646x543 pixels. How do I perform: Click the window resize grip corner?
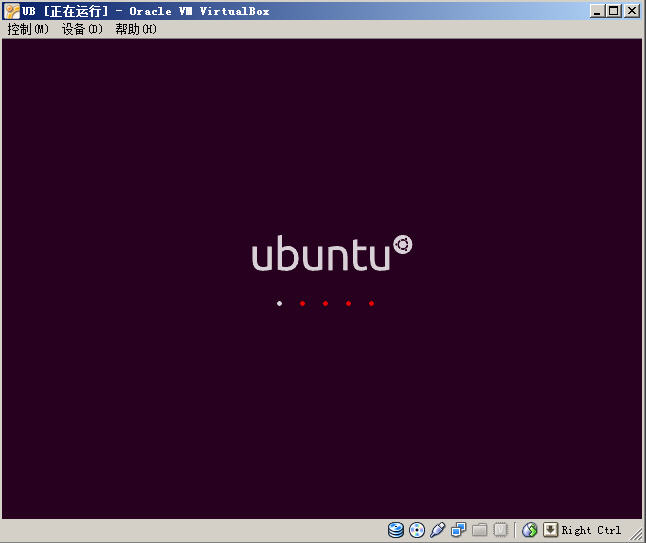(637, 535)
